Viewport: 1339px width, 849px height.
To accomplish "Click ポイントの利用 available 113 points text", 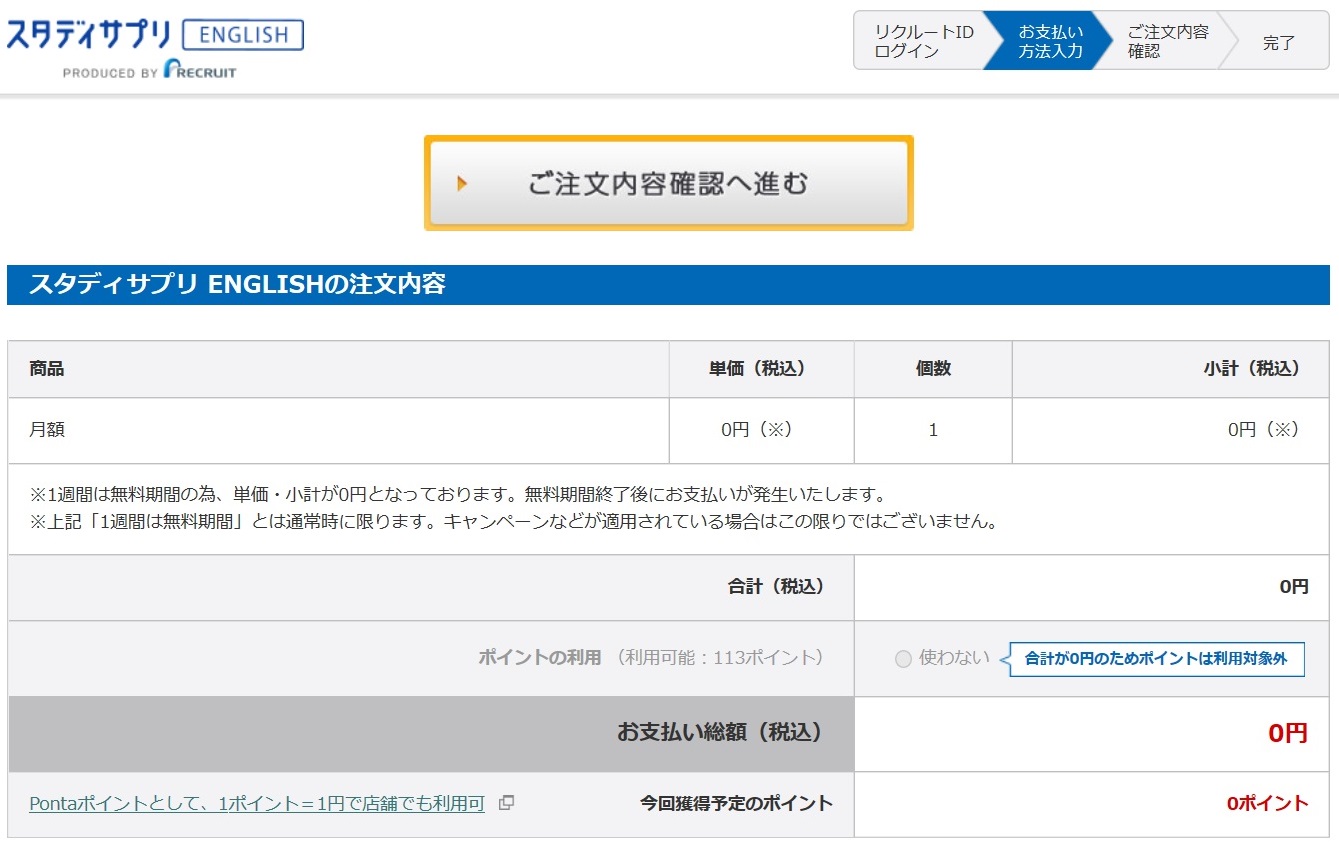I will click(x=651, y=658).
